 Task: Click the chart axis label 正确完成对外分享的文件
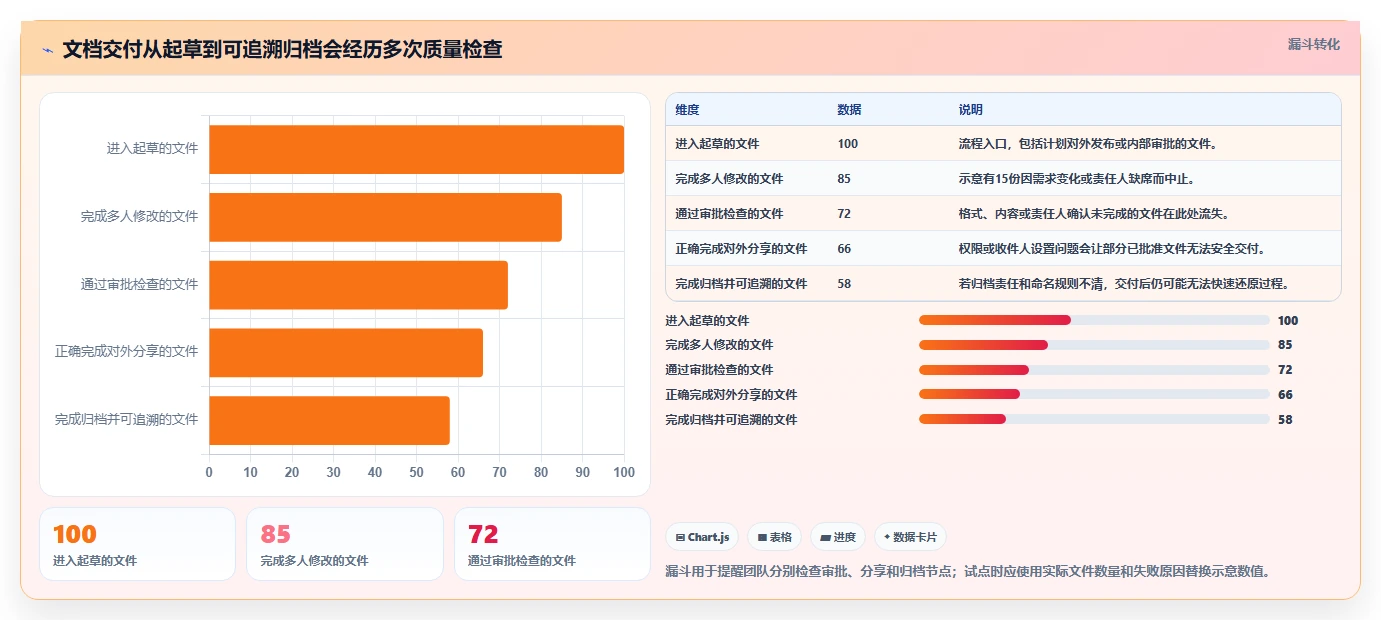tap(127, 352)
